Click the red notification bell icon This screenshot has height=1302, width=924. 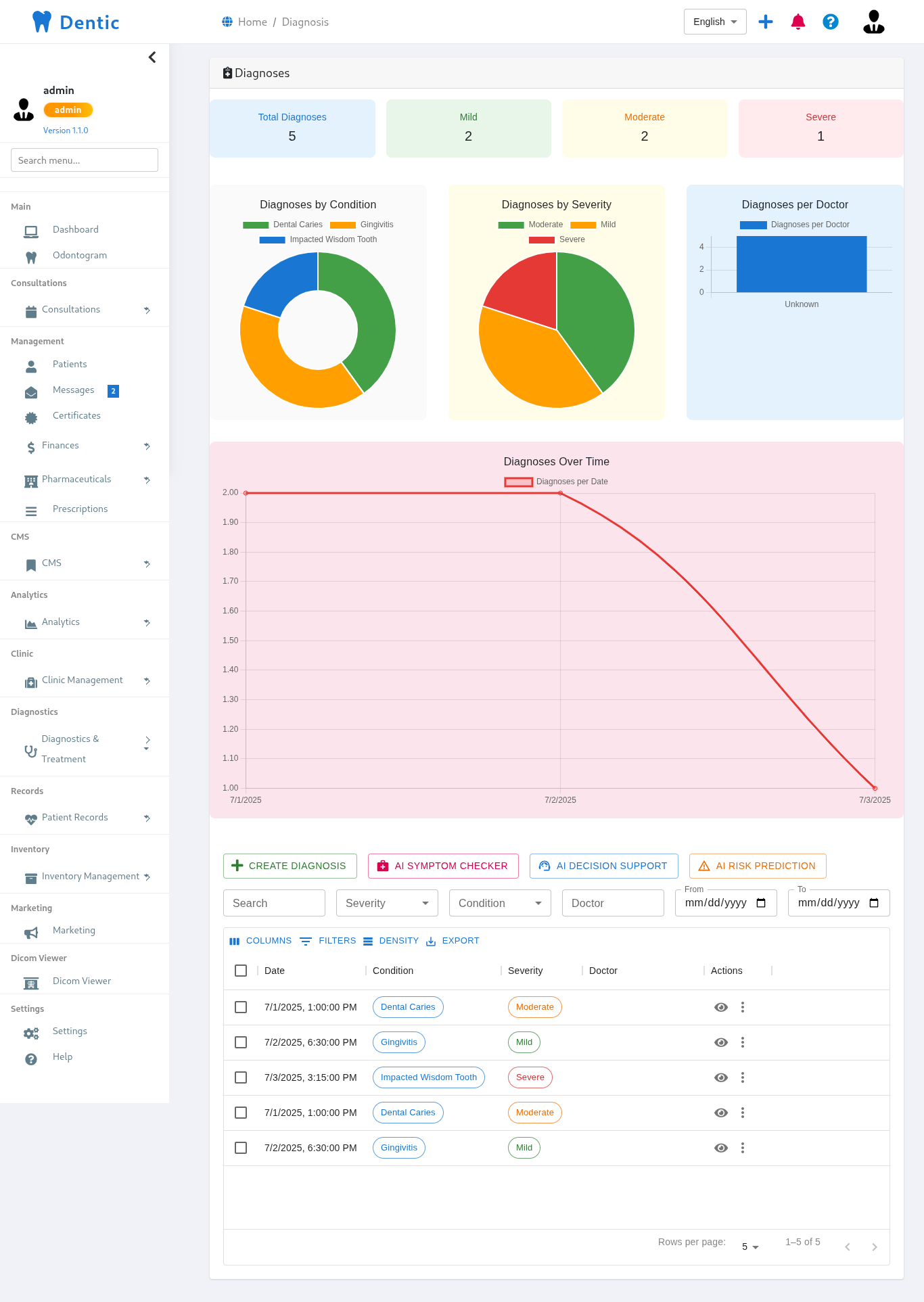[798, 22]
